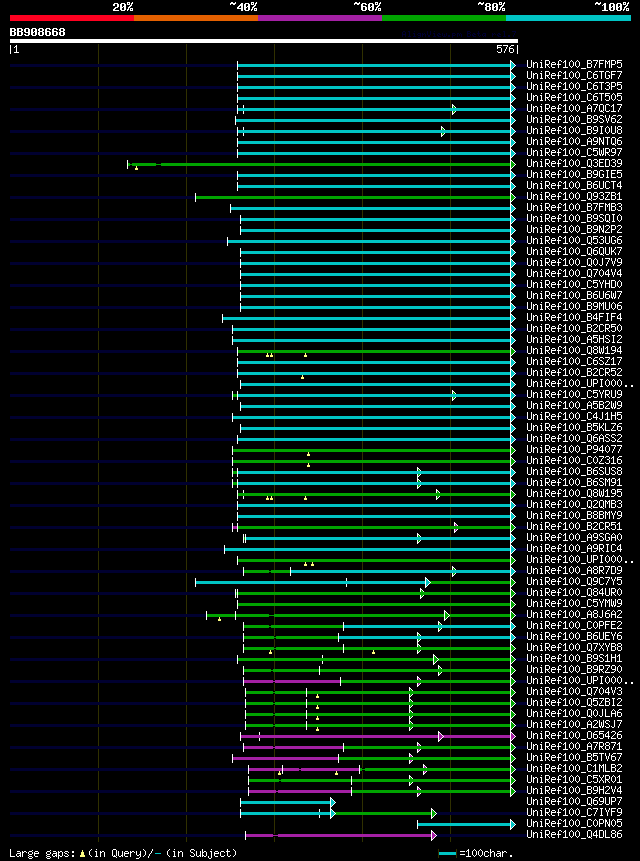Click the UniRef100_Q3ED39 label
Screen dimensions: 640x861
pyautogui.click(x=574, y=163)
